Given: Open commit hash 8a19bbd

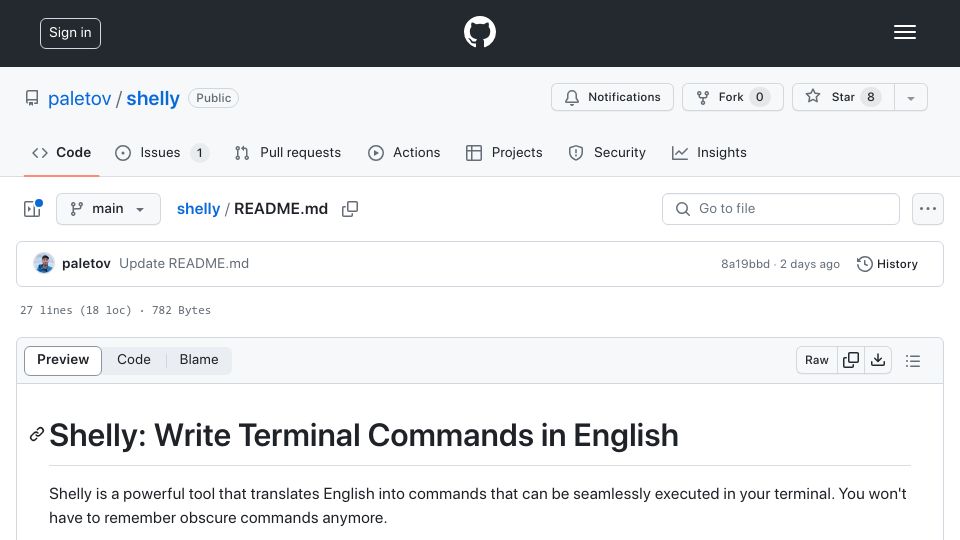Looking at the screenshot, I should coord(745,264).
